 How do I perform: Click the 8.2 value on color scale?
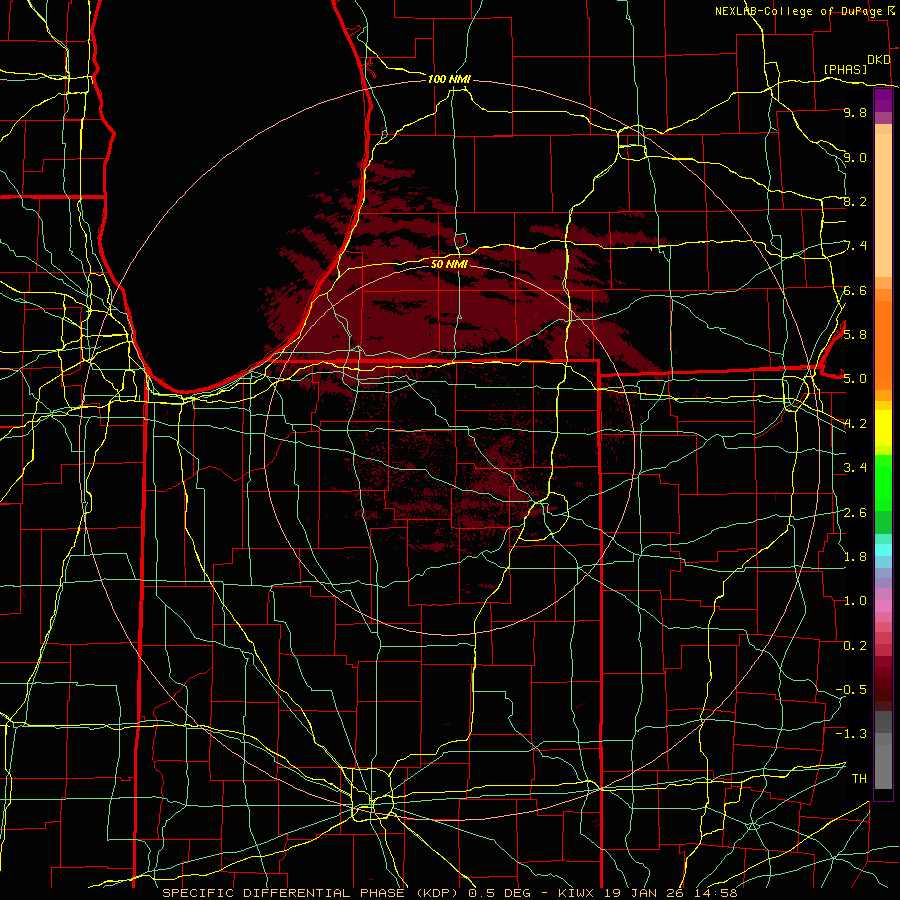855,201
